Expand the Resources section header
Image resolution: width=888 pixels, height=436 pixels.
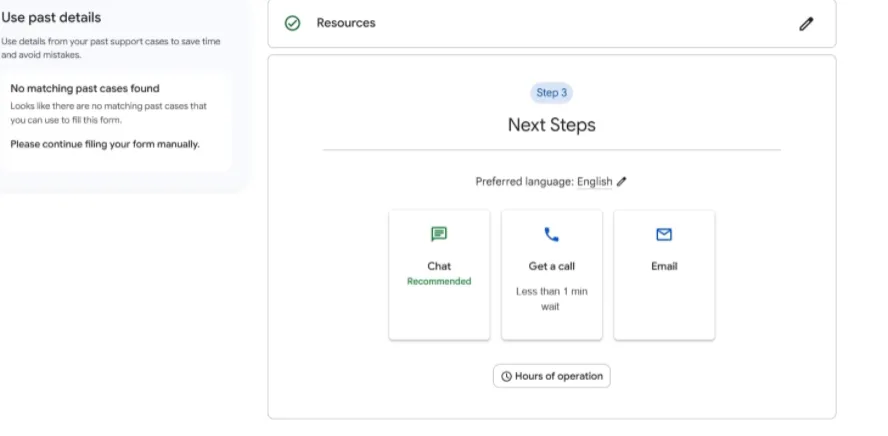click(552, 23)
